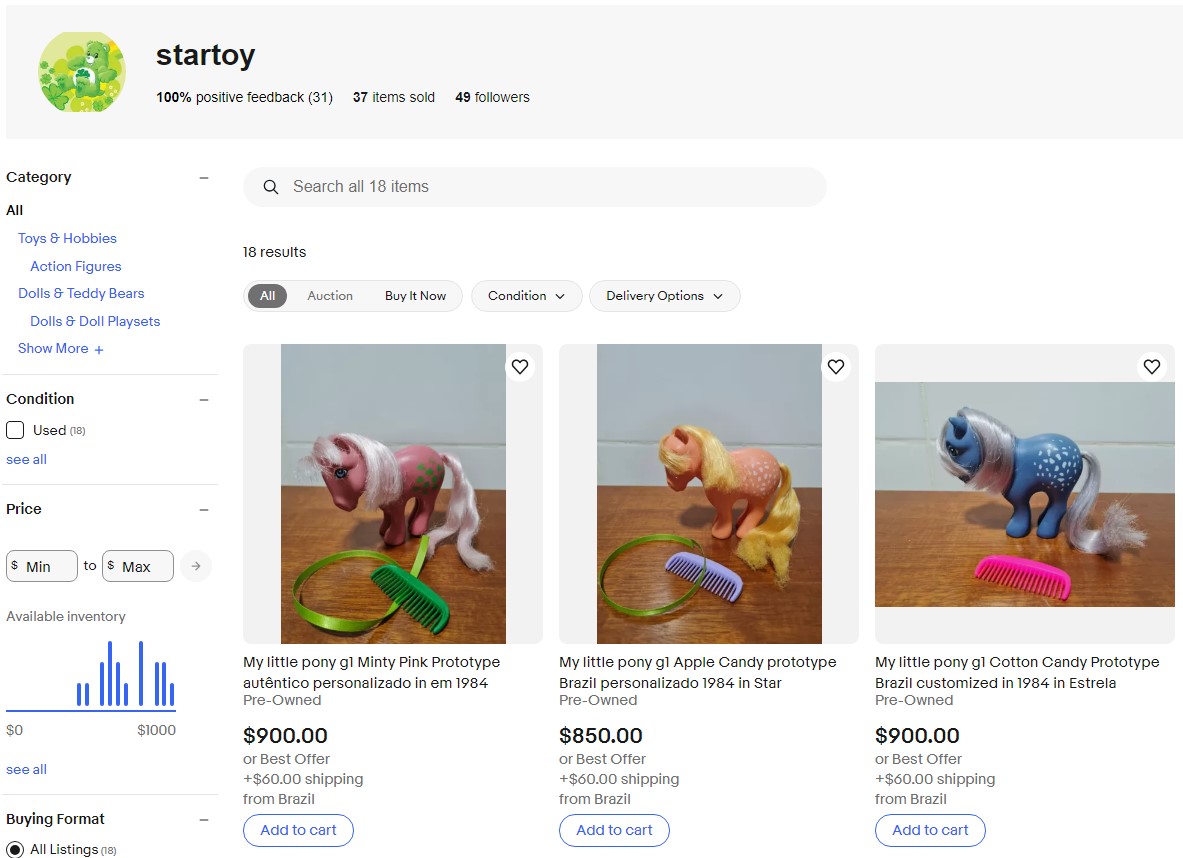Open the Condition dropdown filter
Screen dimensions: 1183x858
(x=526, y=296)
